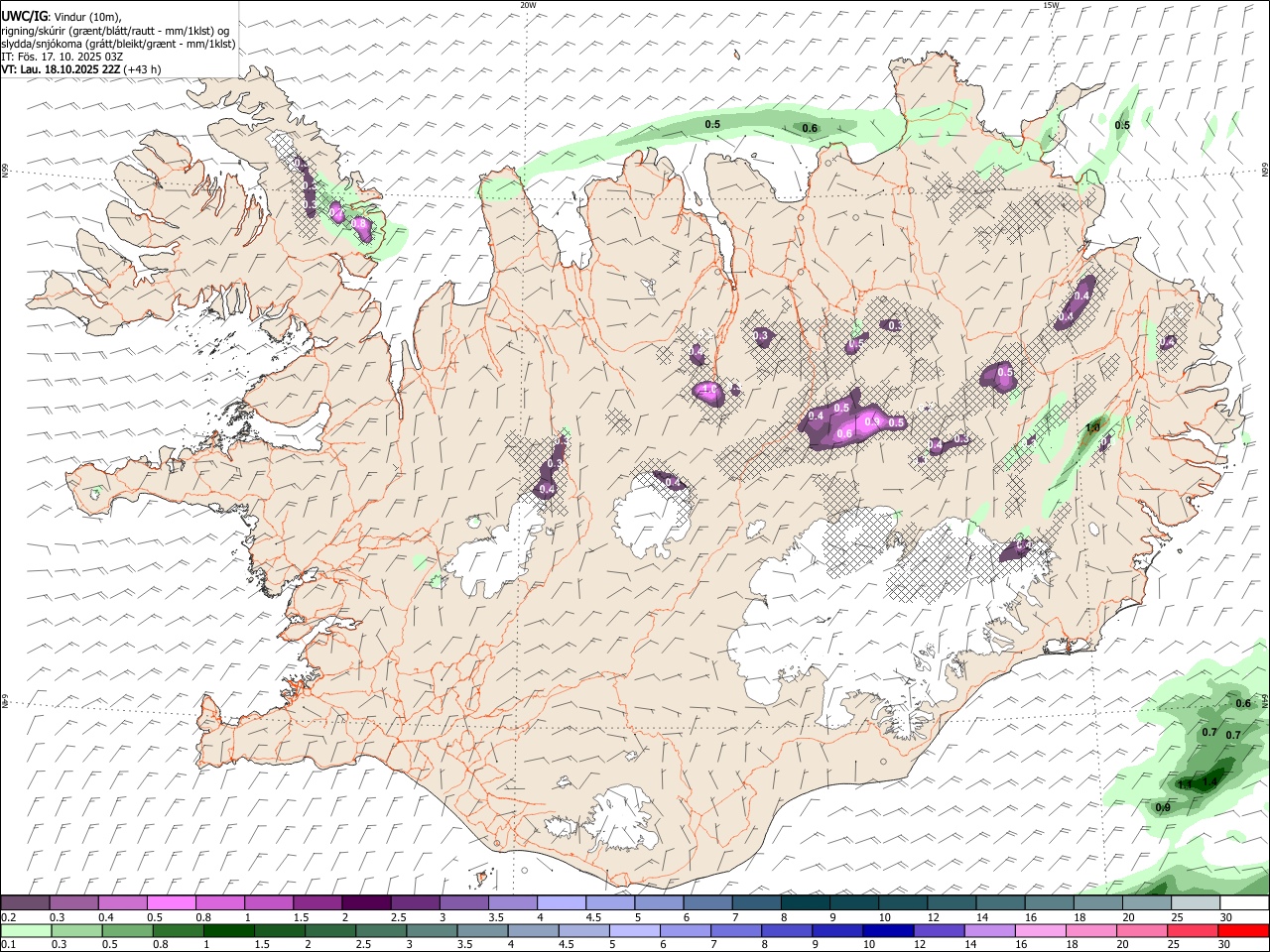
Task: Click the 1.4 rain value in the southeast sea
Action: [x=1209, y=781]
